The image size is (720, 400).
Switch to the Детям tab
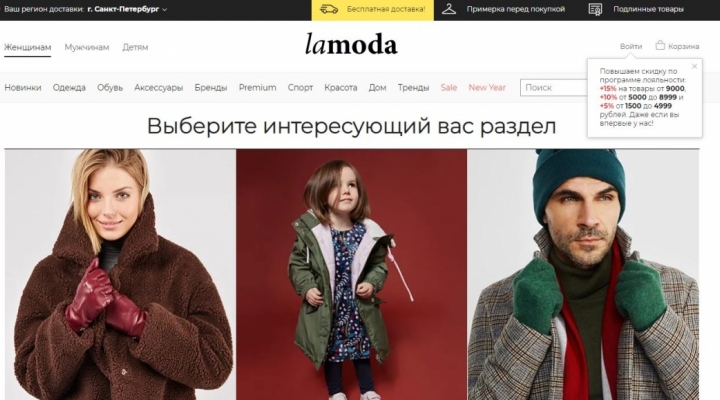(135, 47)
